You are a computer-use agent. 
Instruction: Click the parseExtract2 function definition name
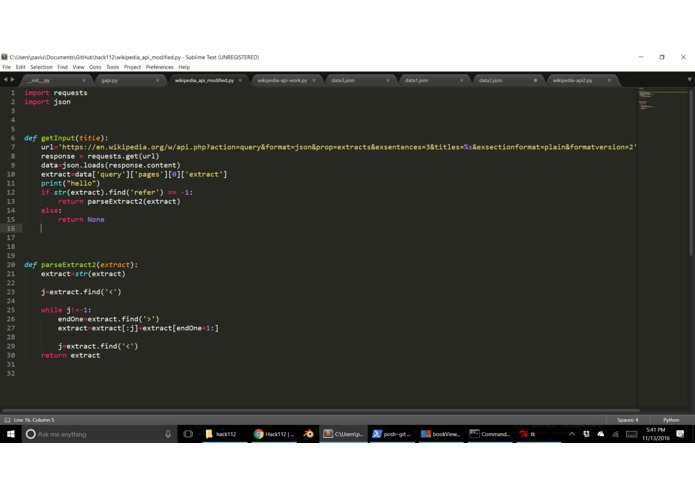(x=68, y=265)
